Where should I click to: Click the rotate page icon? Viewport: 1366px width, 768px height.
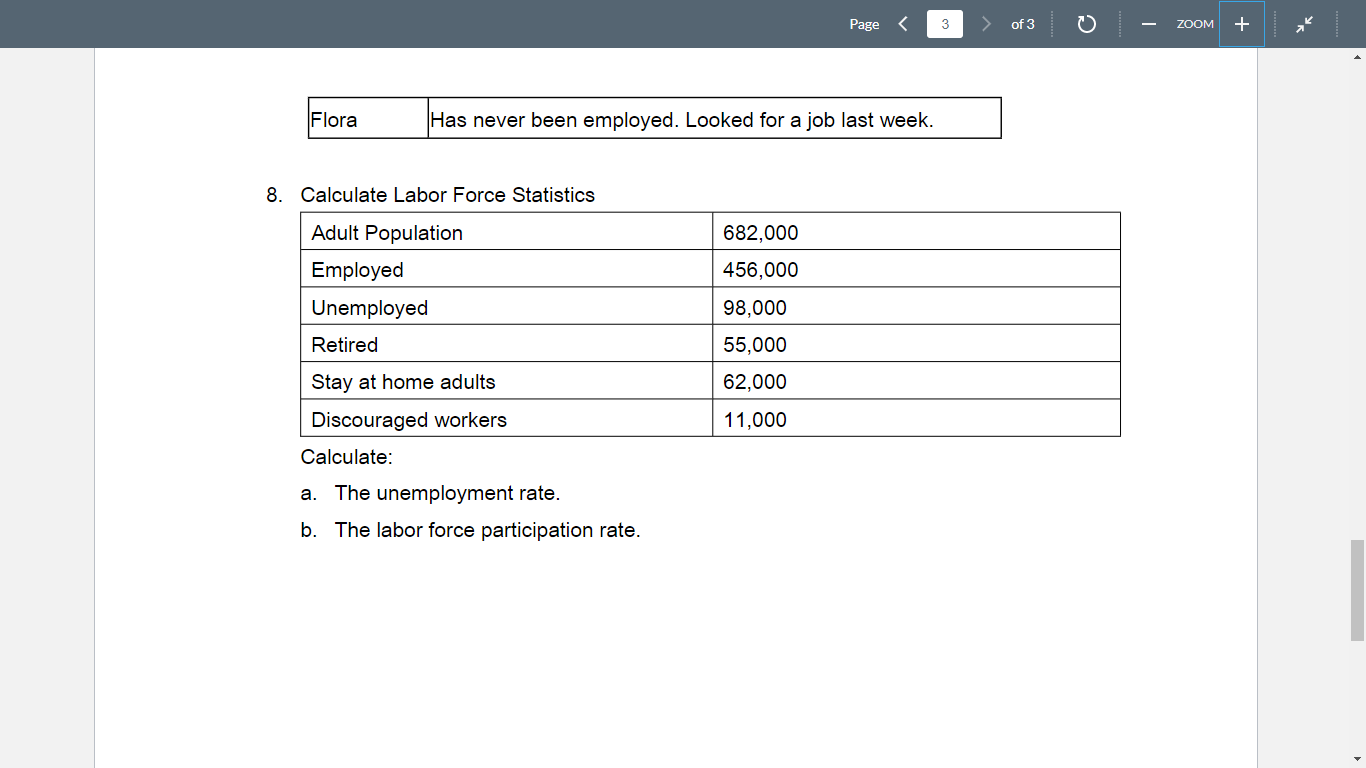coord(1087,23)
